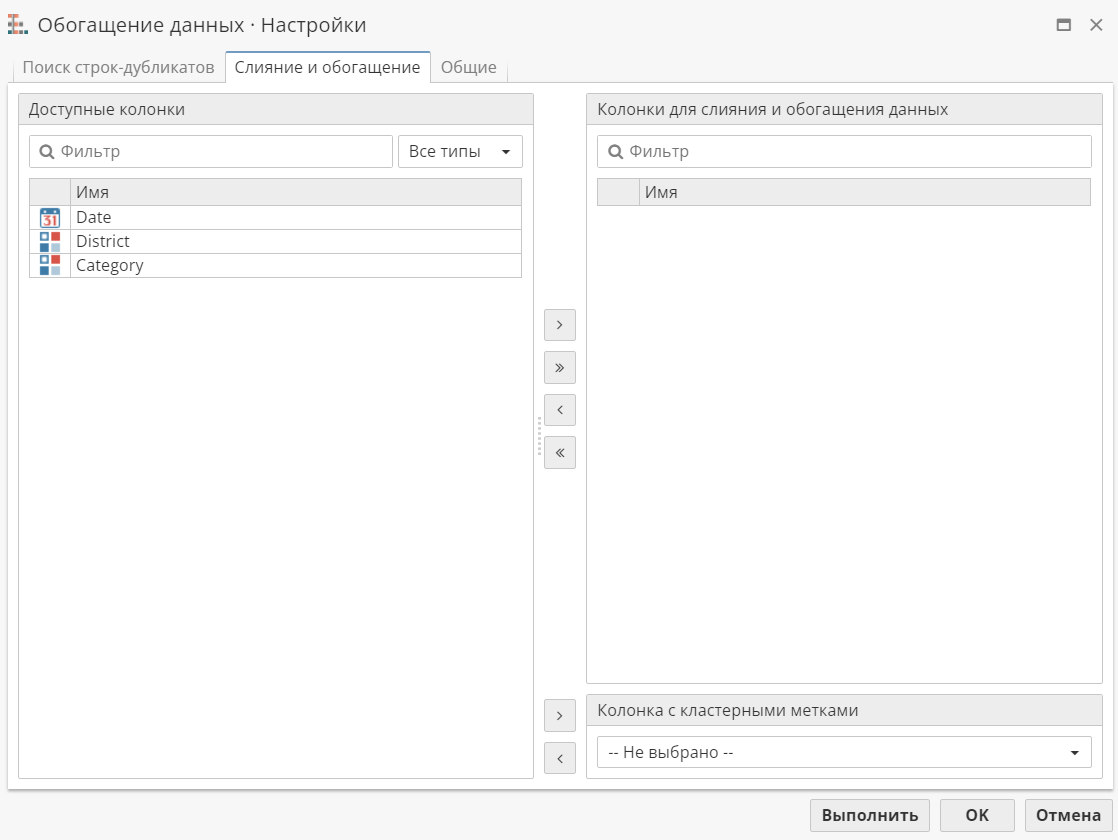The height and width of the screenshot is (840, 1118).
Task: Click the dialog's data enrichment icon in titlebar
Action: pos(17,24)
